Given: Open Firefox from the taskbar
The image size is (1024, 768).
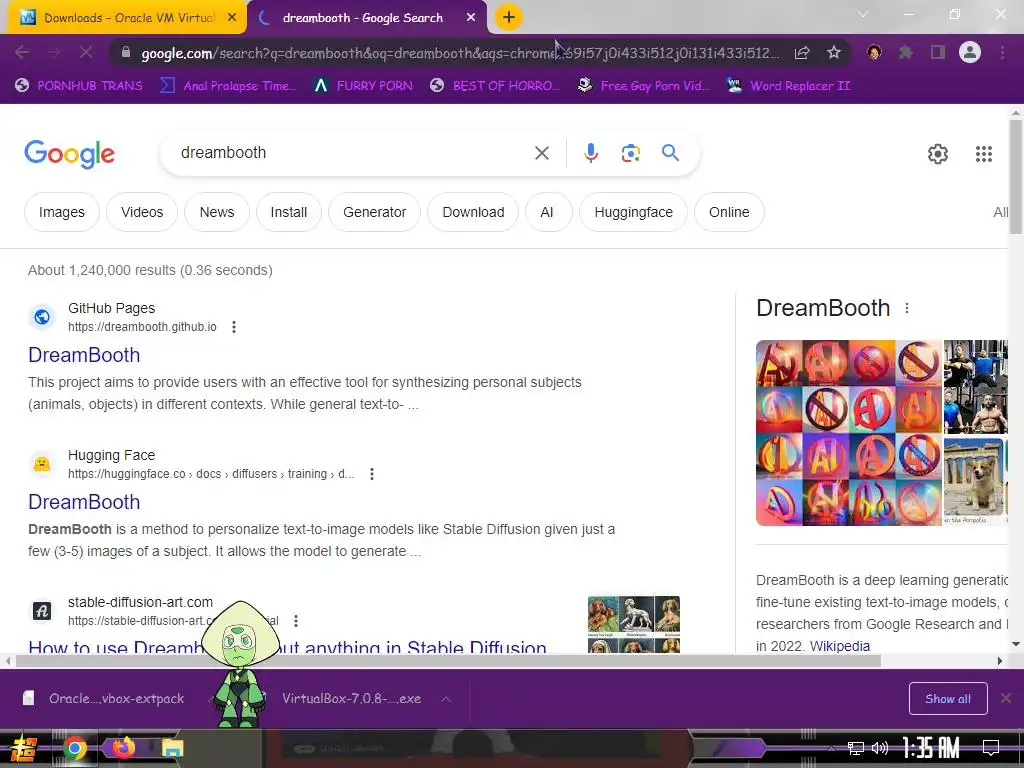Looking at the screenshot, I should click(x=123, y=748).
